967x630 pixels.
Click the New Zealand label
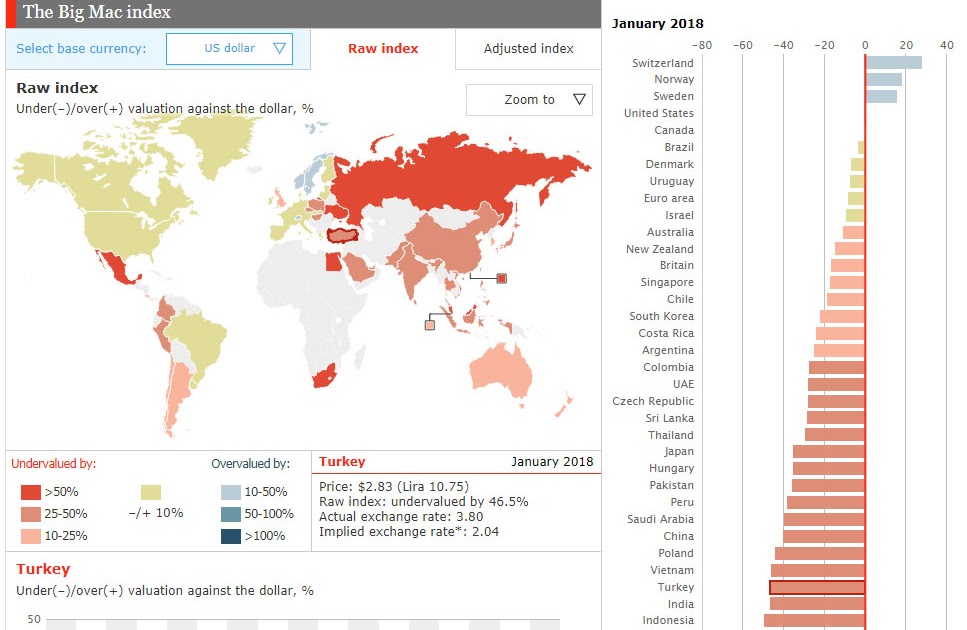pyautogui.click(x=659, y=249)
